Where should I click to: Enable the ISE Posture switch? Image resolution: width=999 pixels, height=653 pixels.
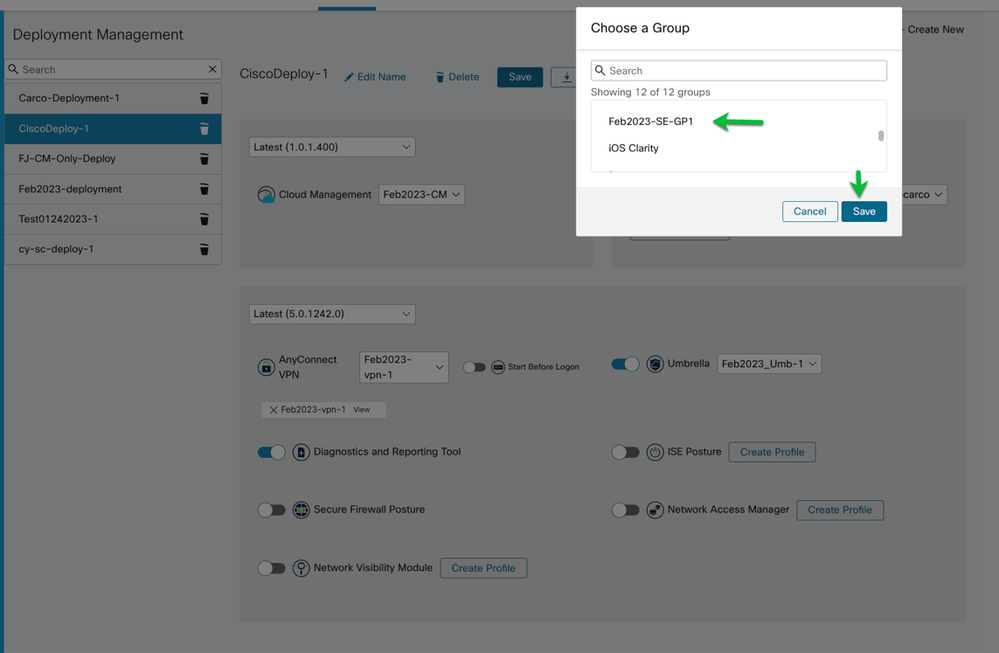pos(625,452)
